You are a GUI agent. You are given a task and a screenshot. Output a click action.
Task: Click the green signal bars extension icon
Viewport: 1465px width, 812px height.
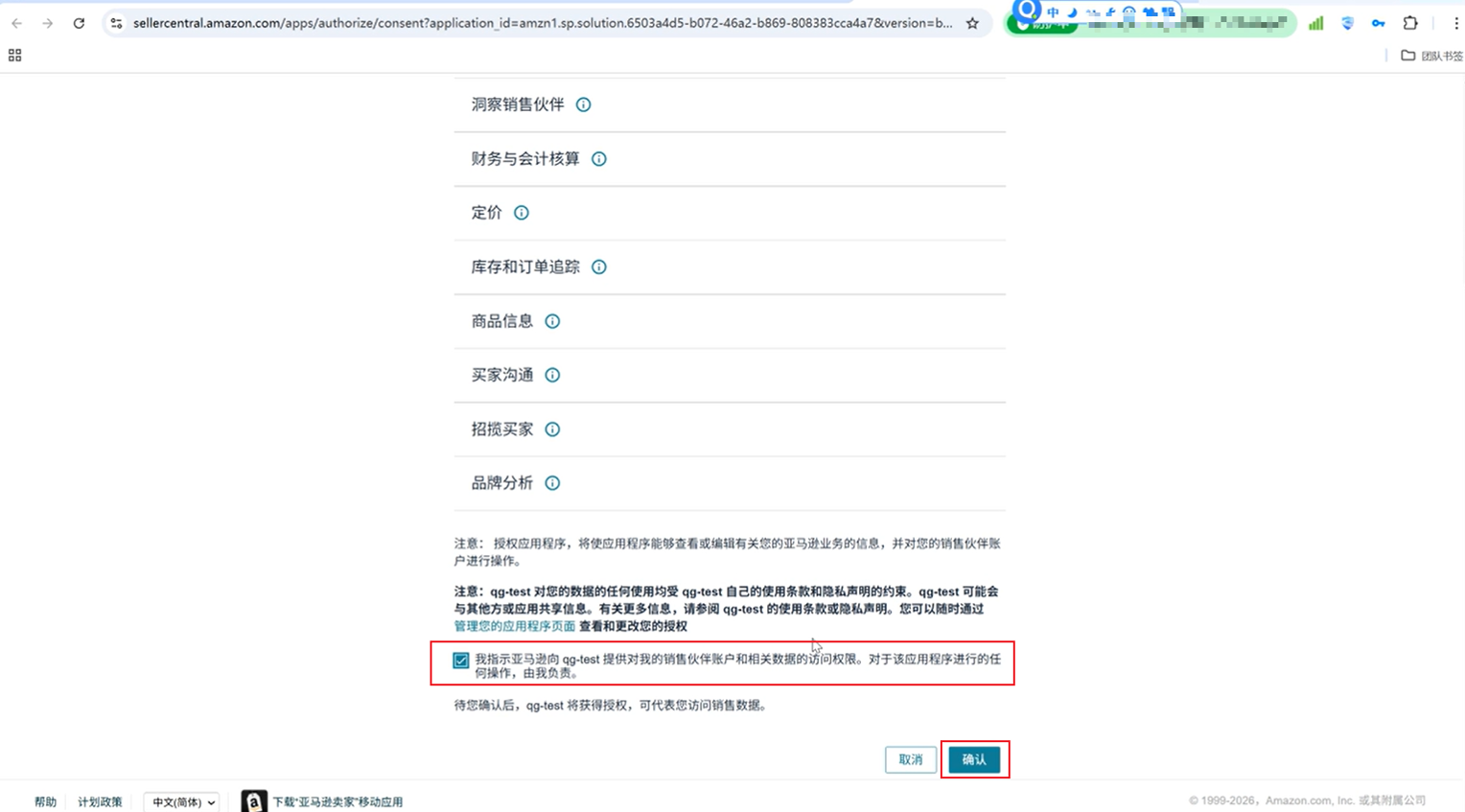click(x=1316, y=23)
